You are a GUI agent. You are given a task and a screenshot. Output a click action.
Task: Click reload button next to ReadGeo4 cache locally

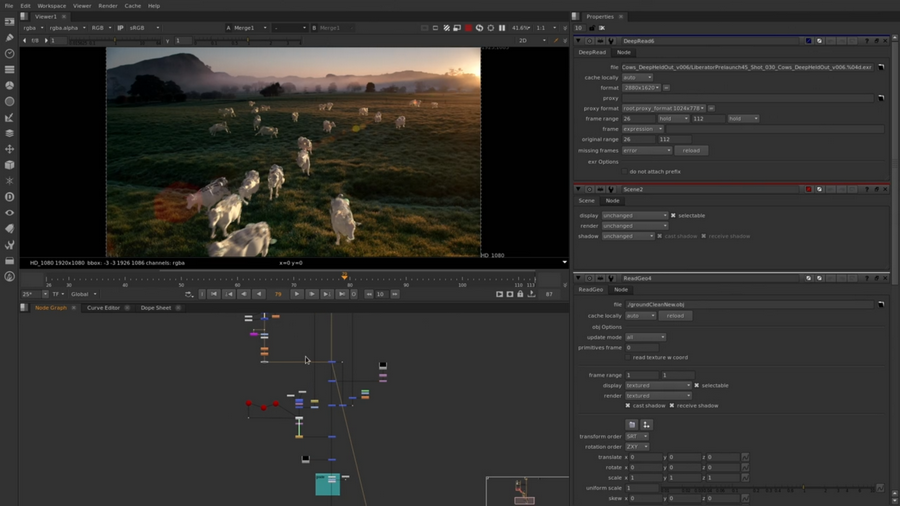pyautogui.click(x=675, y=315)
